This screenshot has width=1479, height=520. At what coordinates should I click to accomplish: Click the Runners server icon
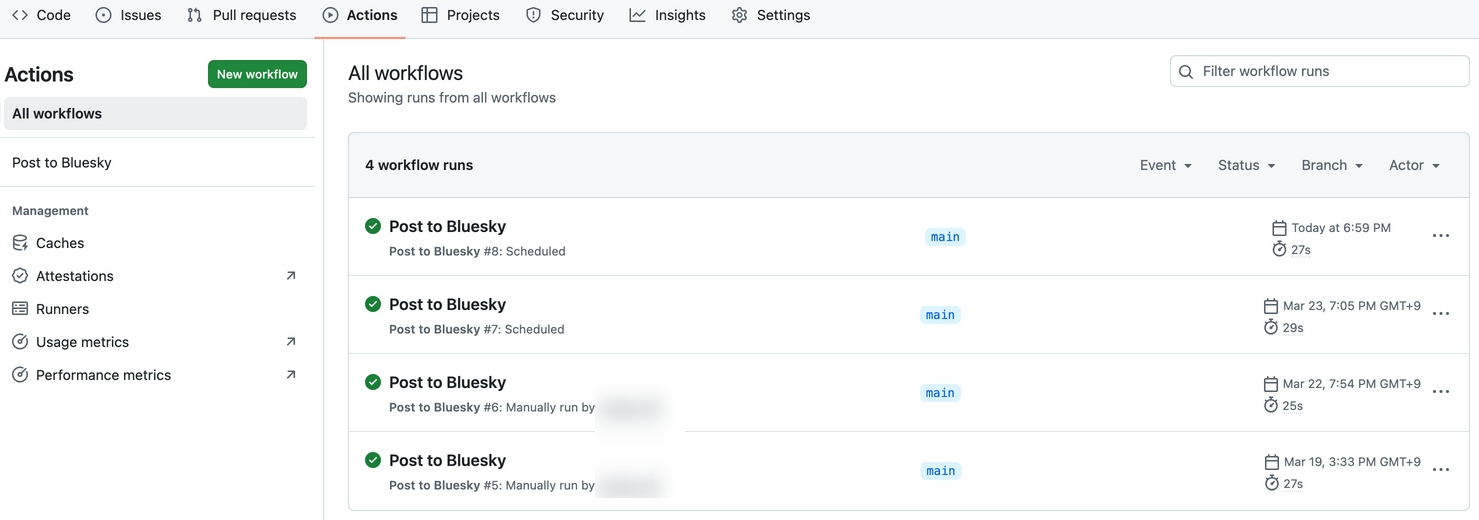click(x=20, y=309)
